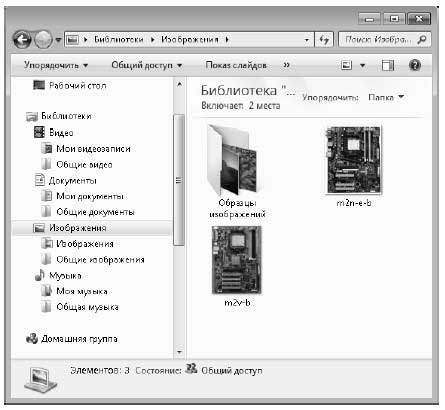Open the Help question mark icon
445x410 pixels.
click(x=415, y=65)
